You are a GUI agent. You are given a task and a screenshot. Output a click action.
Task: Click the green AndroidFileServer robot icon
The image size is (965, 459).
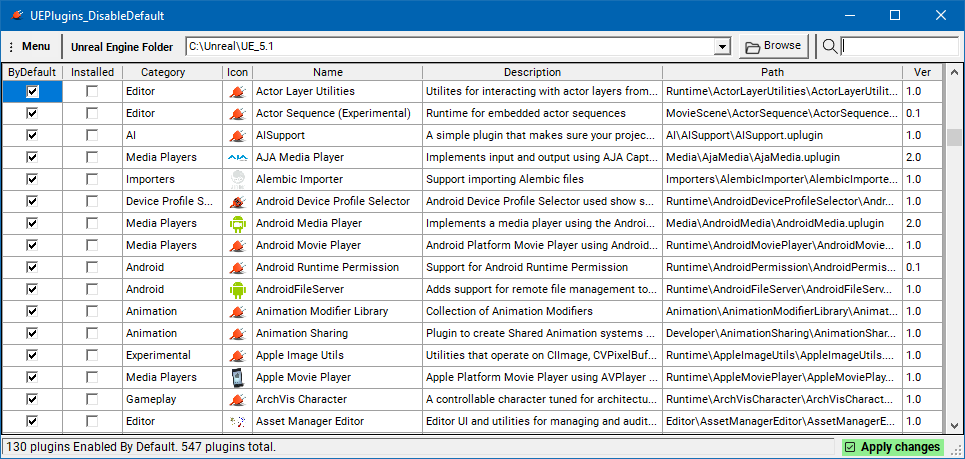tap(238, 289)
